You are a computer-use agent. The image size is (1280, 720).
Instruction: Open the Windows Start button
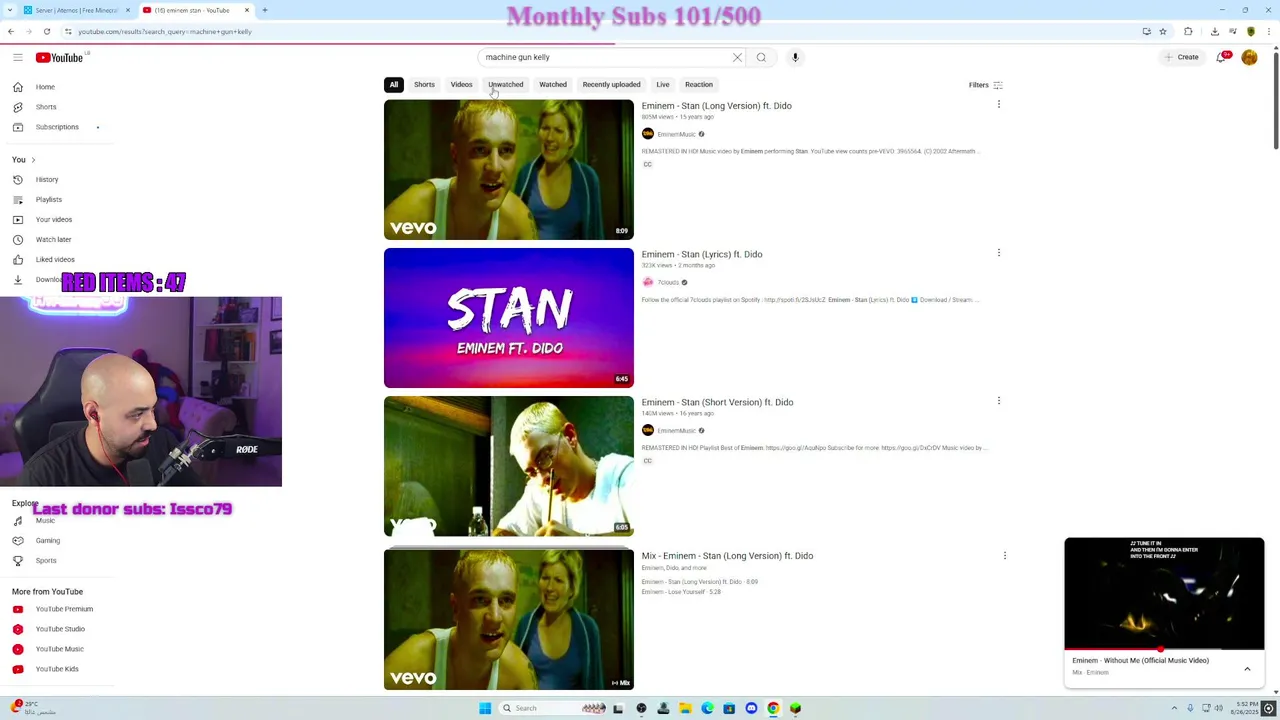(x=485, y=708)
